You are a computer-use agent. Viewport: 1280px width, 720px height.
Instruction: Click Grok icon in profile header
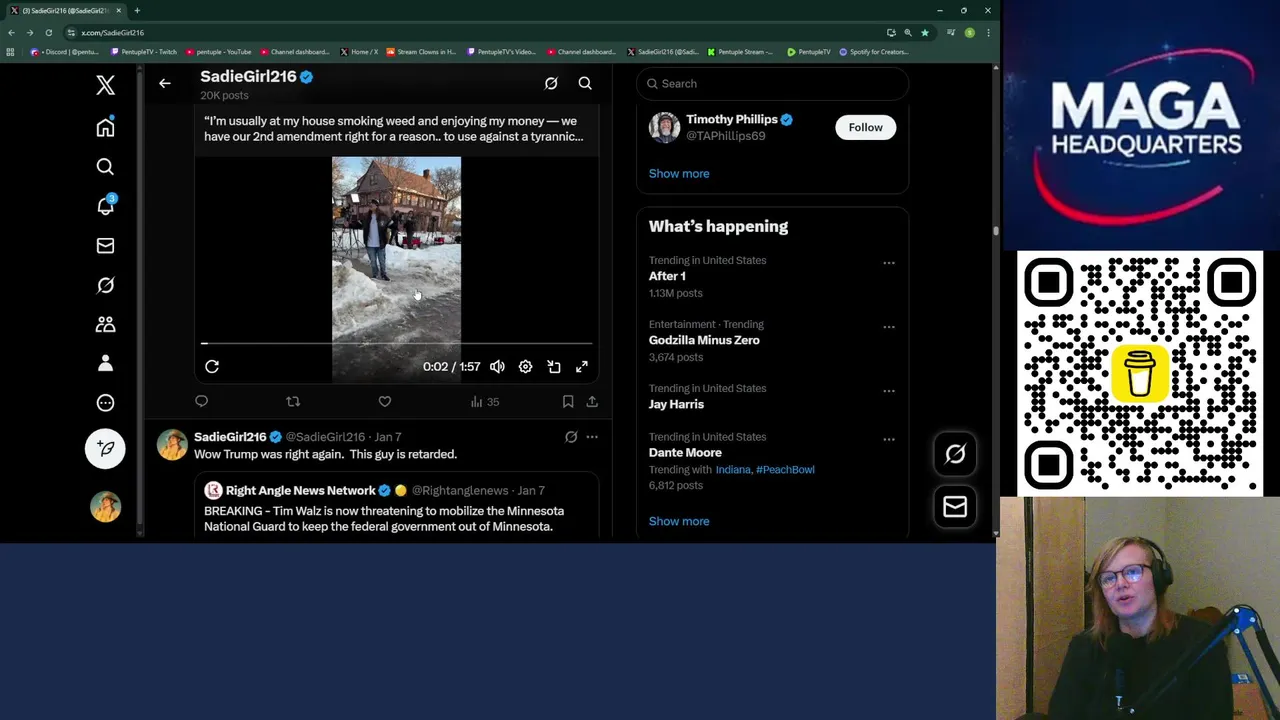pyautogui.click(x=551, y=84)
